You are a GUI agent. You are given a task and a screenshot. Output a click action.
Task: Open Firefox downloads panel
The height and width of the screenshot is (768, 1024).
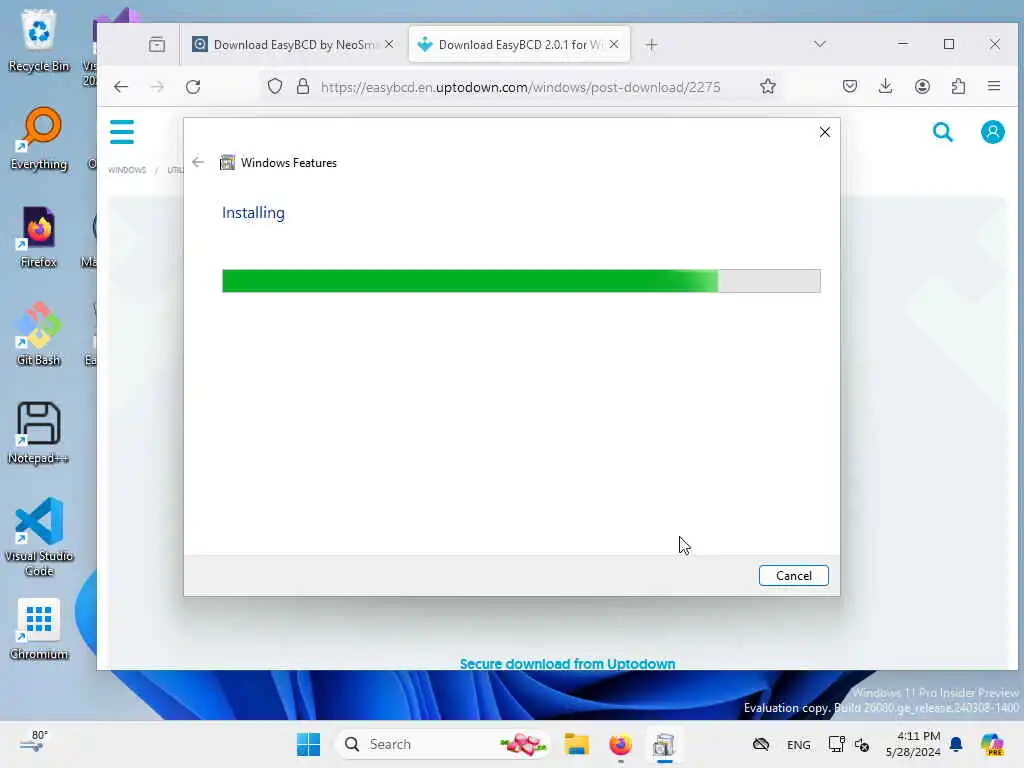[886, 86]
